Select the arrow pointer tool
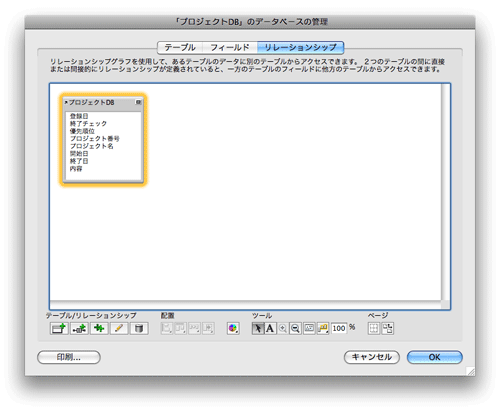 [x=257, y=329]
